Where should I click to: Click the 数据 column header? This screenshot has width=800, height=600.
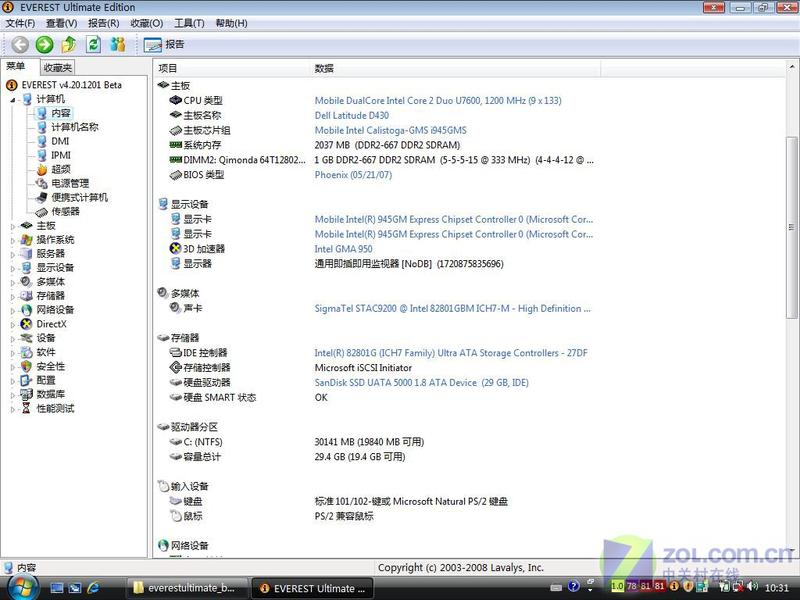(324, 68)
